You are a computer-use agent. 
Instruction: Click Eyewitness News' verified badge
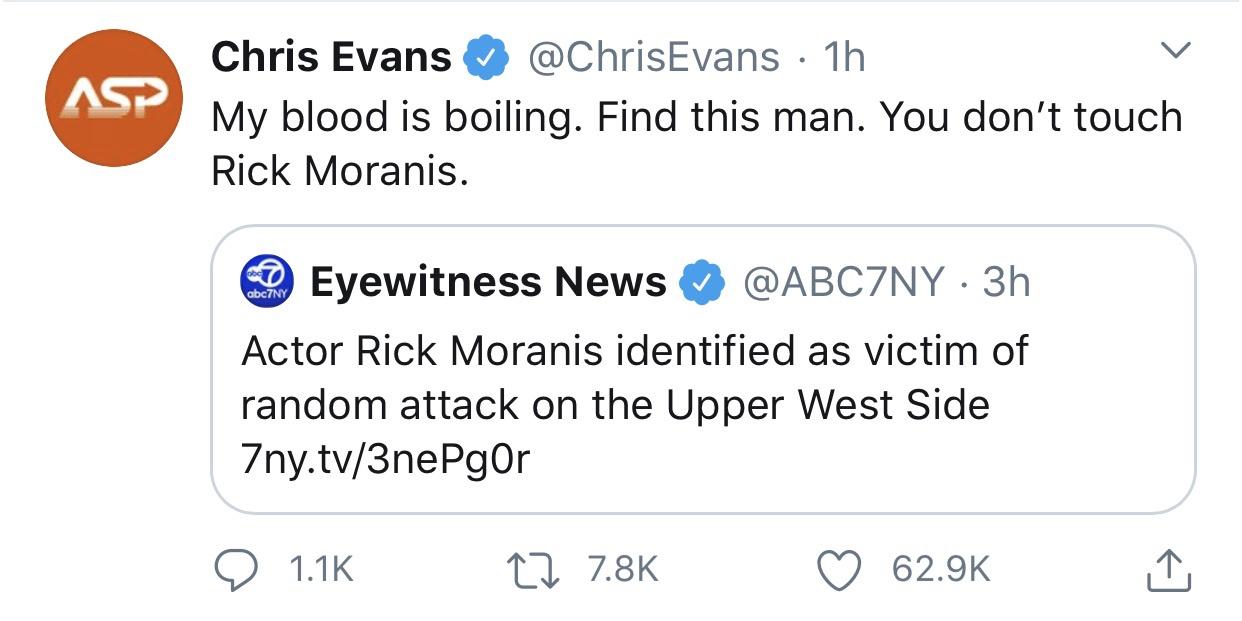coord(702,284)
